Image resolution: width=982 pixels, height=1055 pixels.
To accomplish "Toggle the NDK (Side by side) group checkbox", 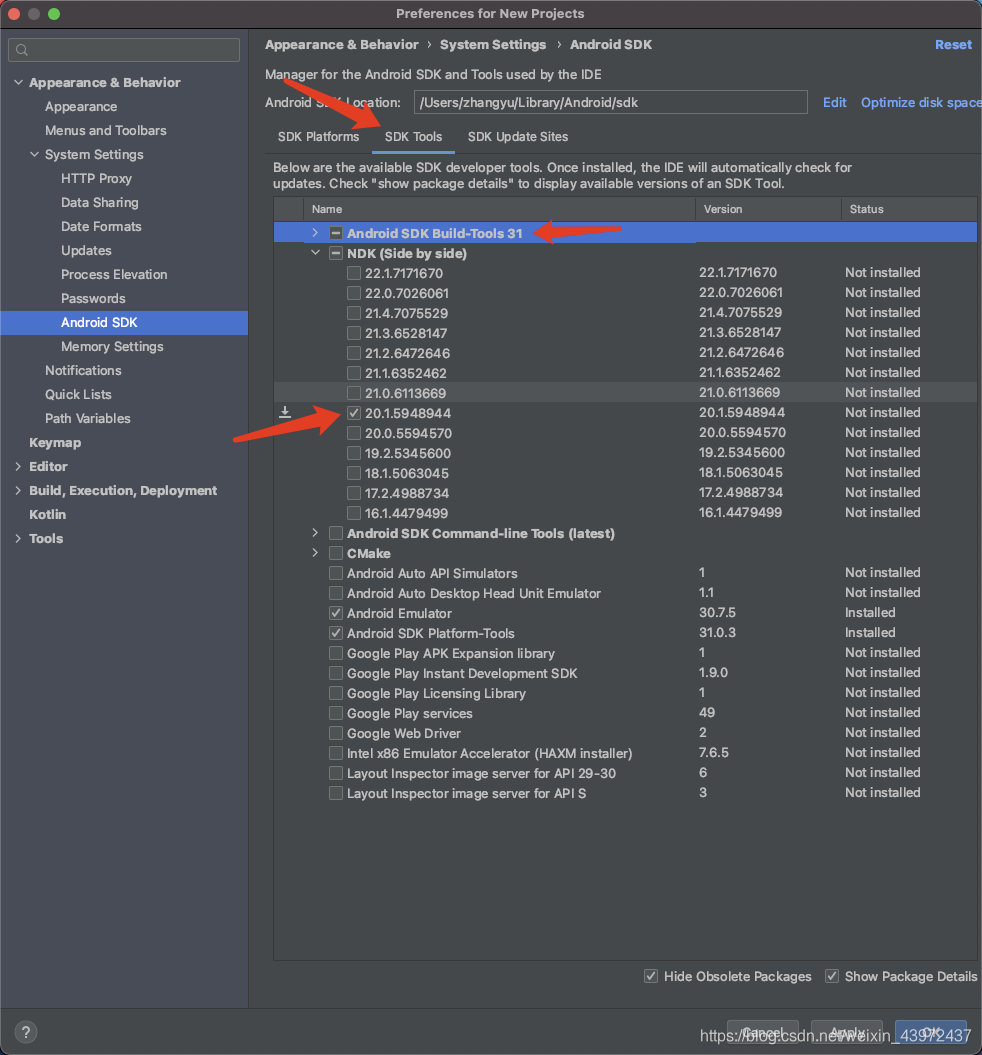I will (336, 254).
